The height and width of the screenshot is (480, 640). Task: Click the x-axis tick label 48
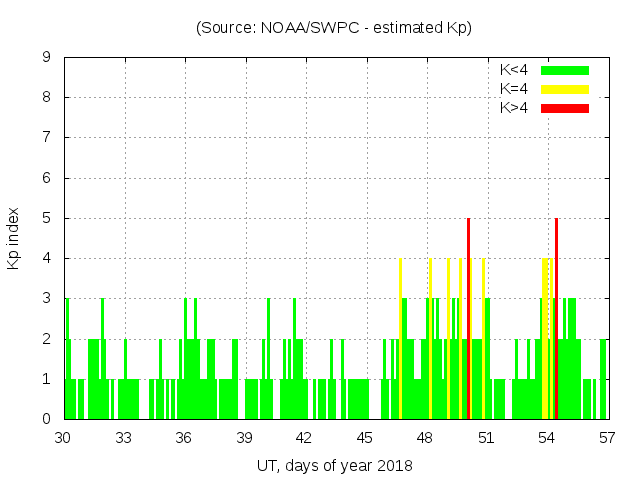tap(425, 437)
